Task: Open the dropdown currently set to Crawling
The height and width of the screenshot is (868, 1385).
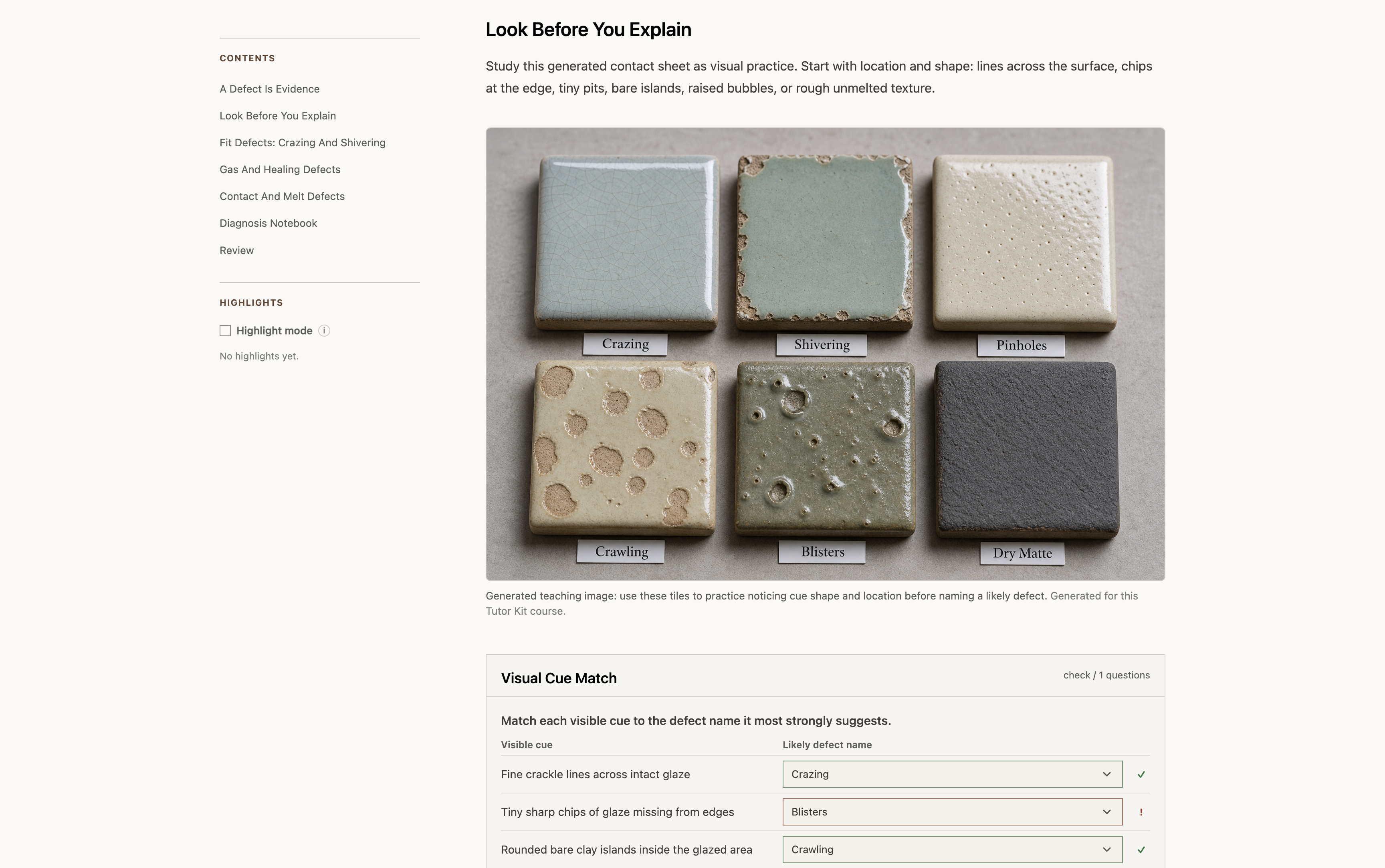Action: click(x=952, y=850)
